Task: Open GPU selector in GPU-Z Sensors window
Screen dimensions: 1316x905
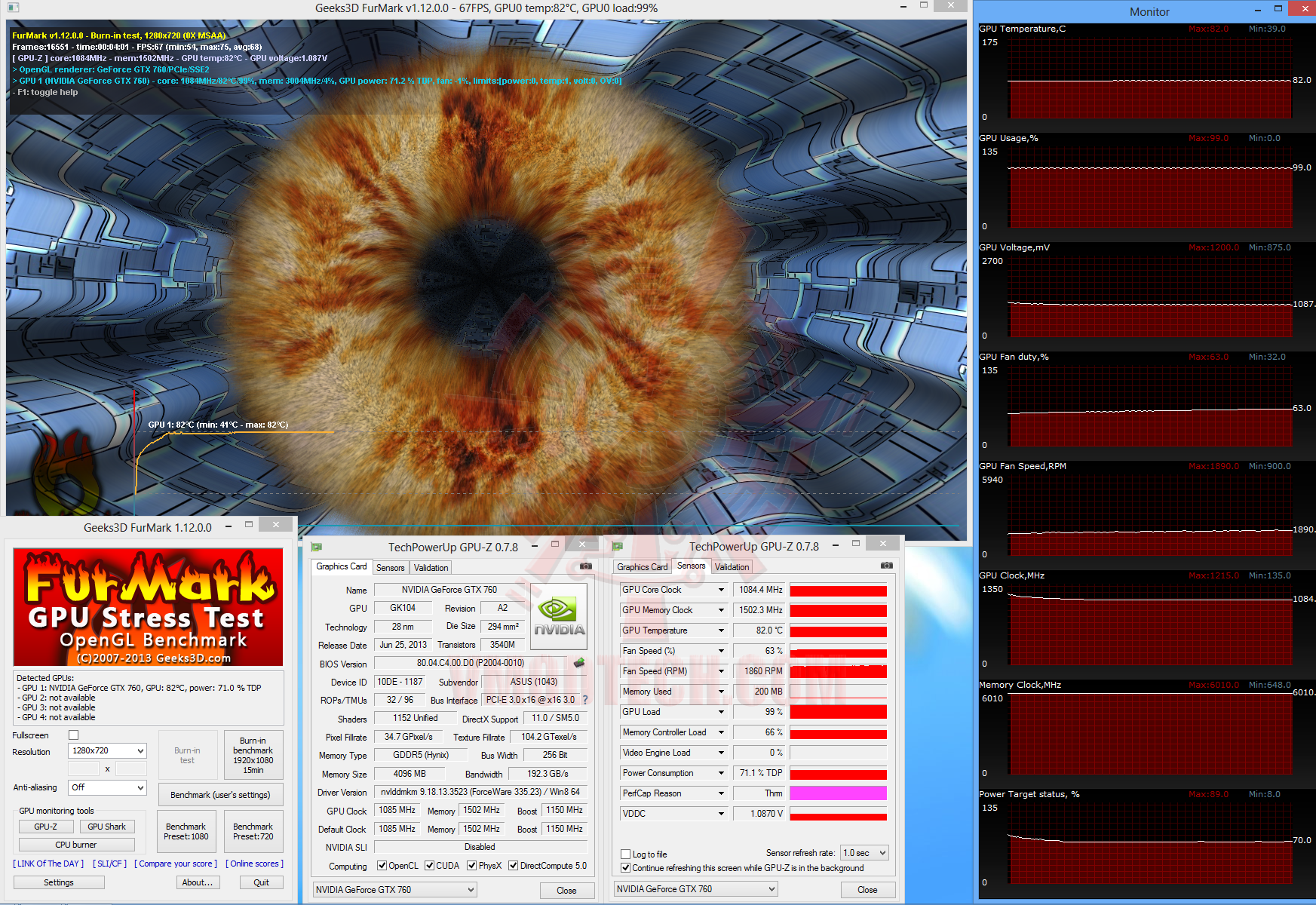Action: click(696, 889)
